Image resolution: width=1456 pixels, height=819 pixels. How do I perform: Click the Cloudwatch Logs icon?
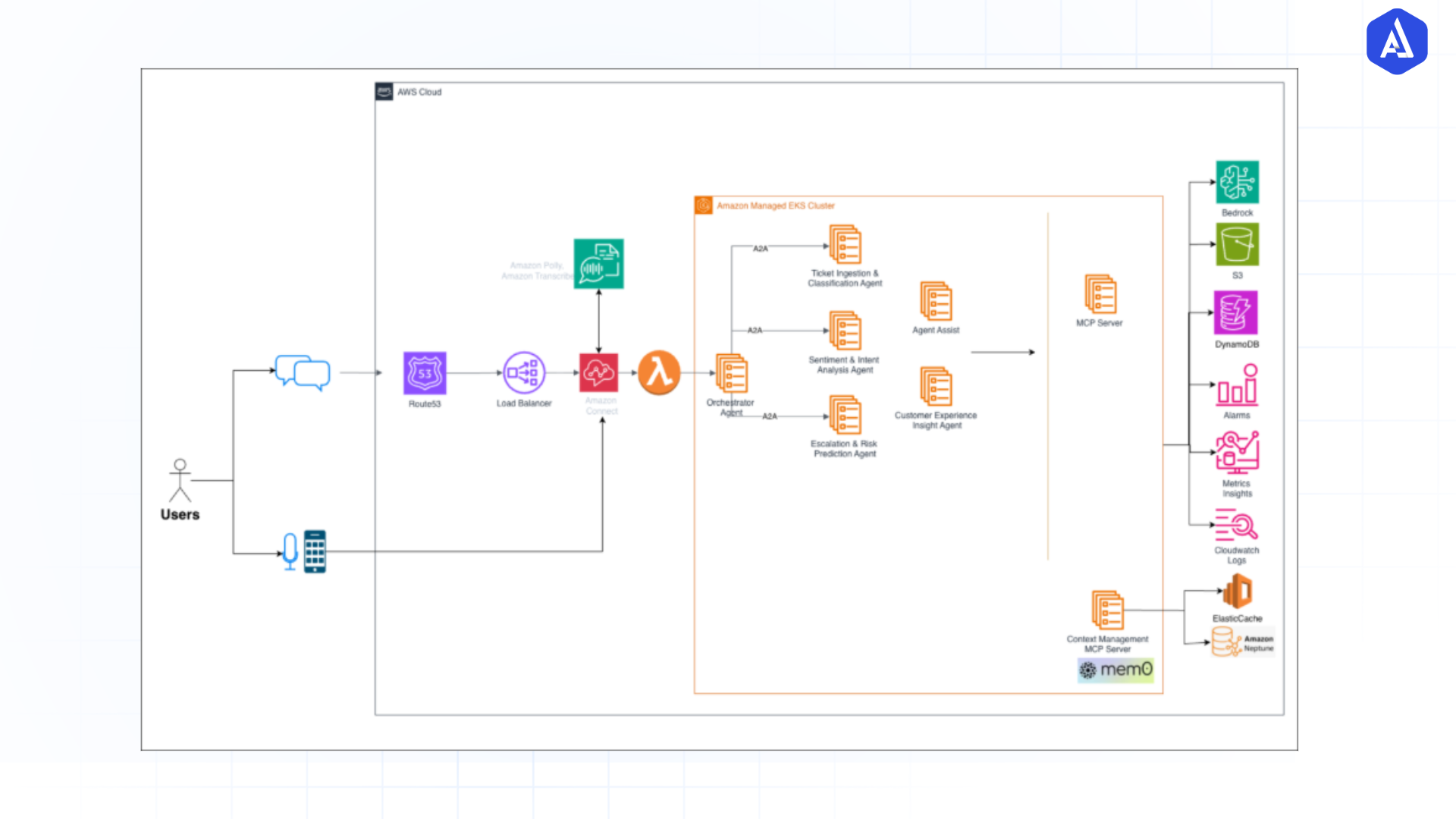(1236, 525)
